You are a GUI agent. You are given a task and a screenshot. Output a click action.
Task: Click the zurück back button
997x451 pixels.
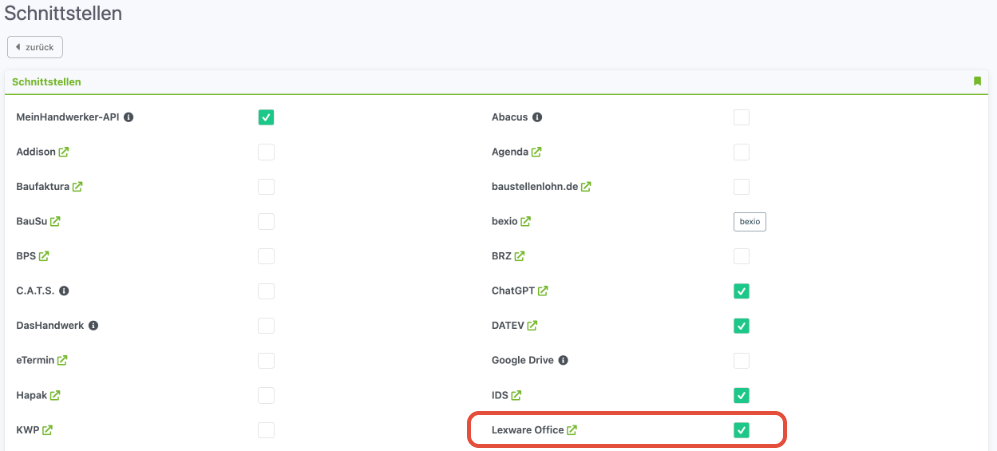coord(35,47)
